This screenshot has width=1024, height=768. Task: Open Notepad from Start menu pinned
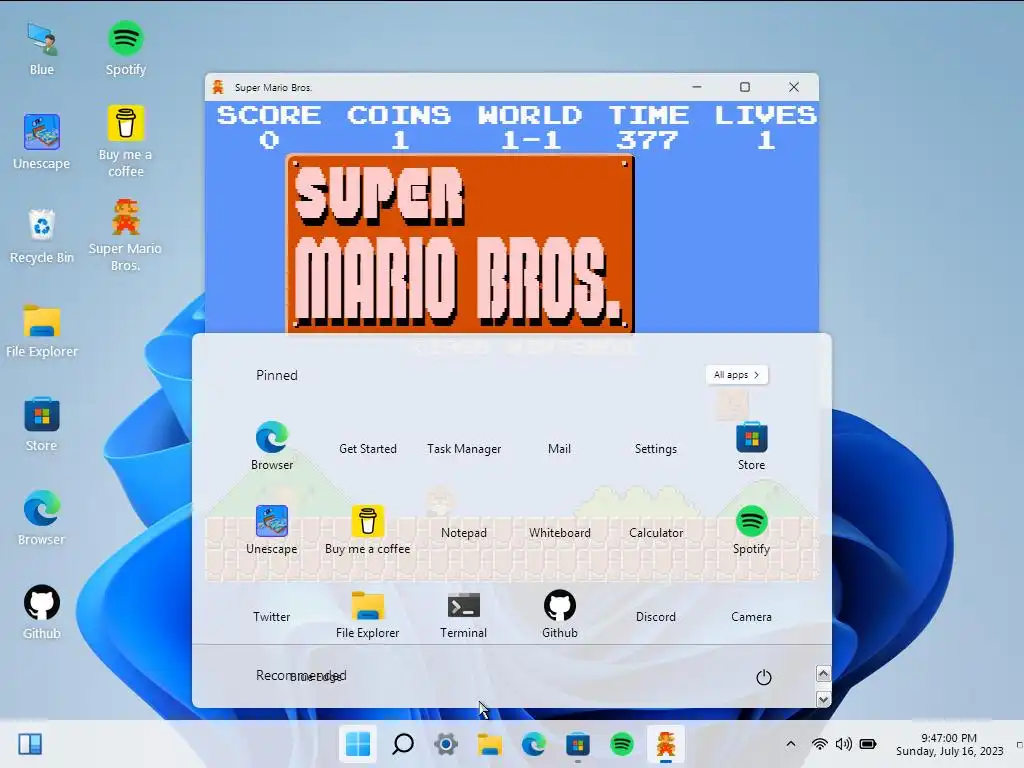tap(464, 532)
